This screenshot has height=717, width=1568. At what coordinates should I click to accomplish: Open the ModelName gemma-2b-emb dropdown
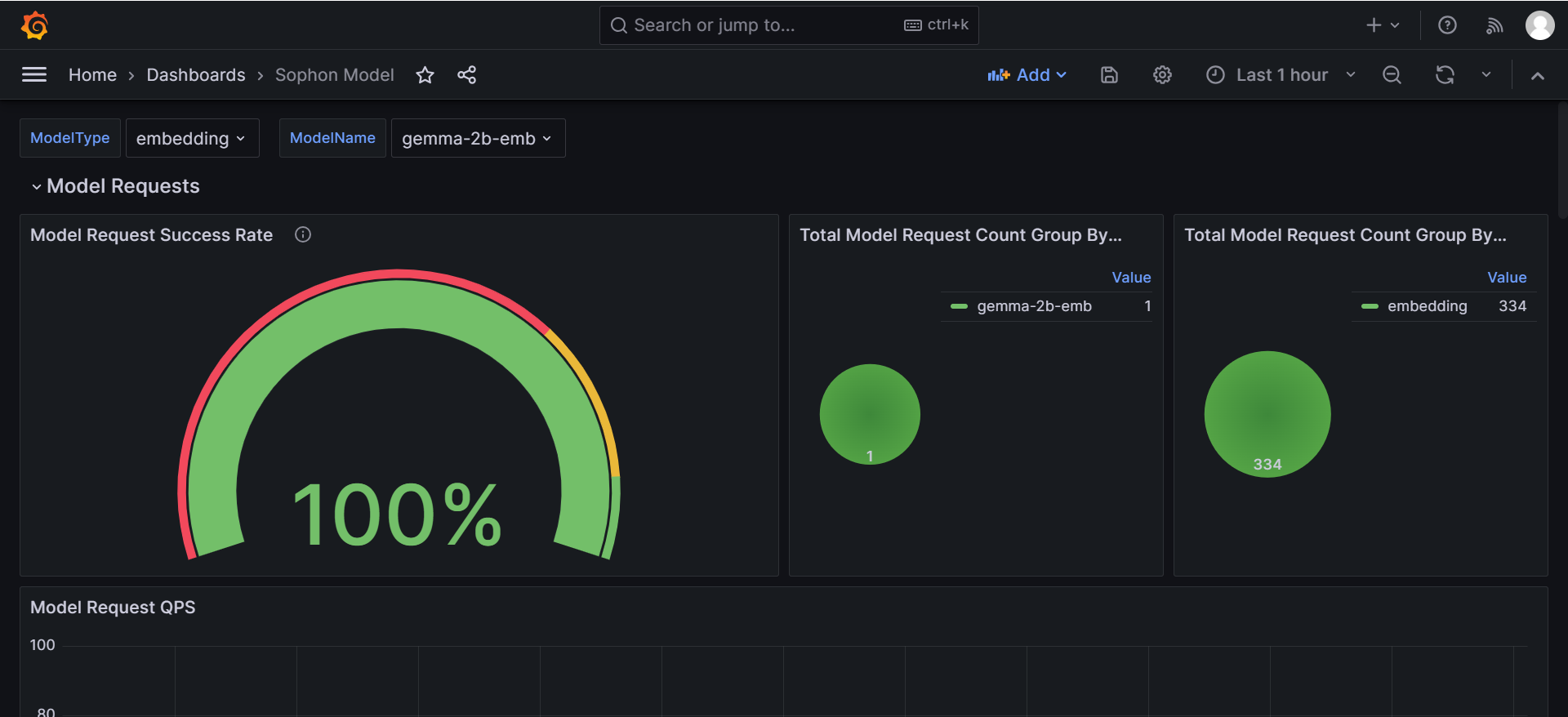[477, 139]
